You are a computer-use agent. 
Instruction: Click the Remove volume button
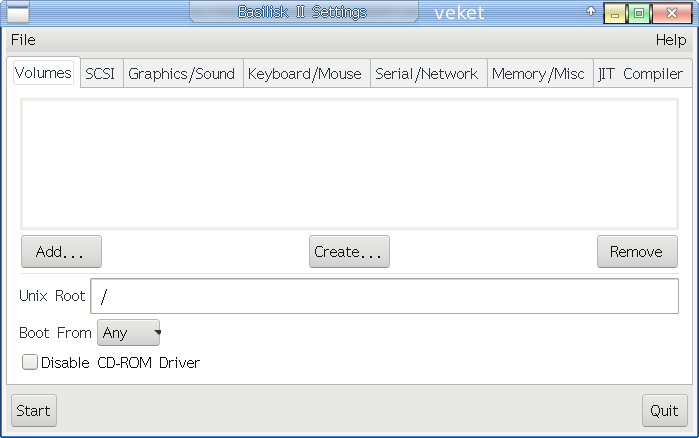coord(637,252)
